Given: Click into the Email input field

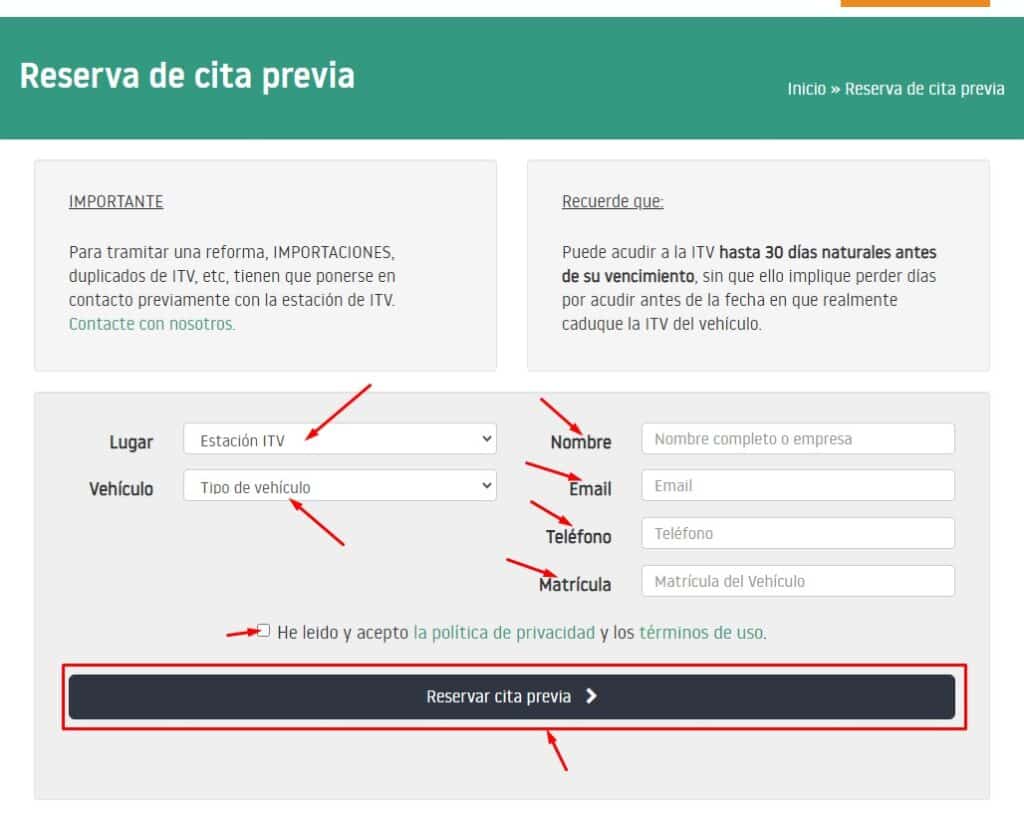Looking at the screenshot, I should coord(798,485).
